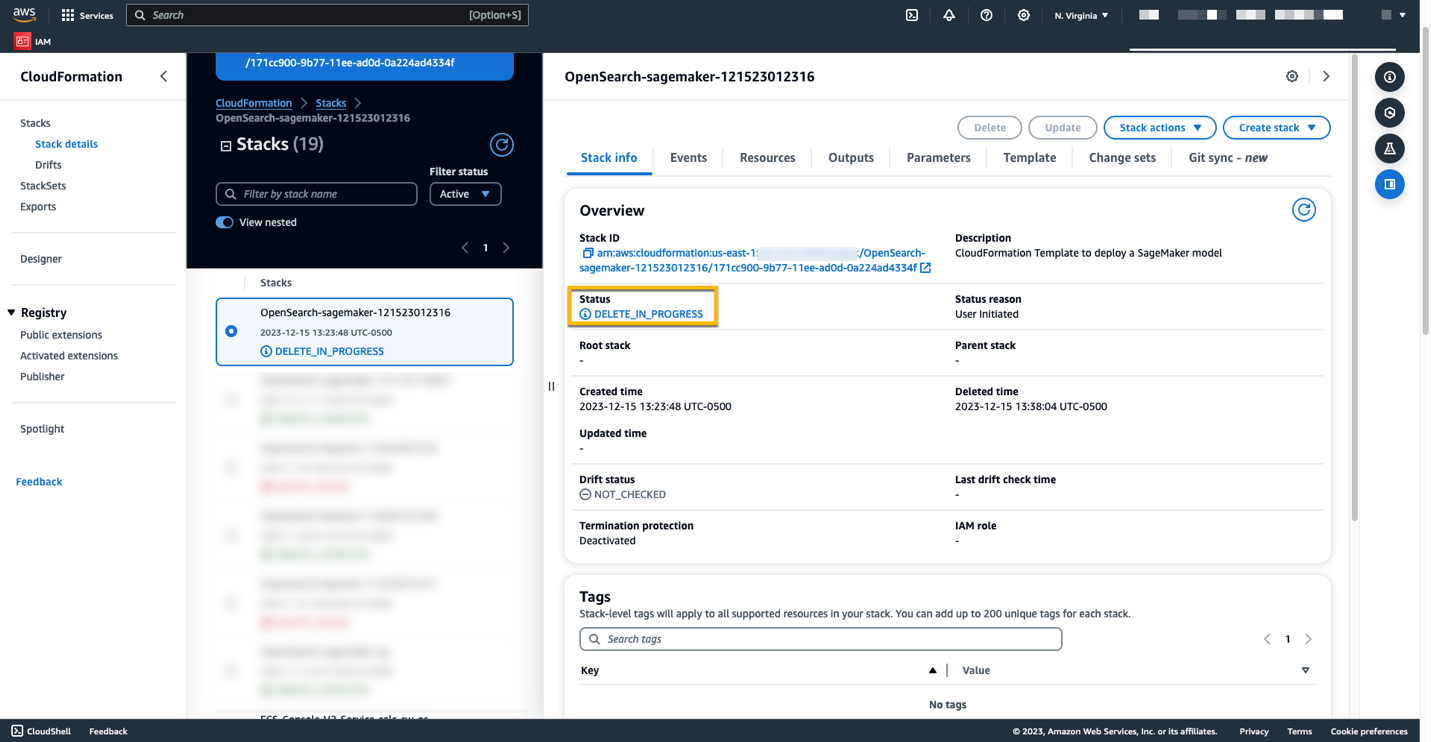1431x742 pixels.
Task: Open the notifications bell
Action: pyautogui.click(x=949, y=15)
